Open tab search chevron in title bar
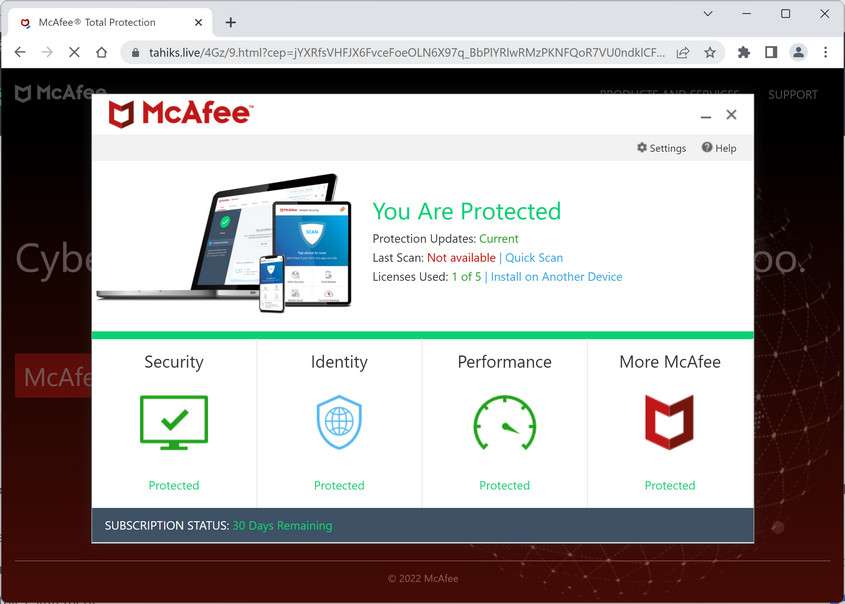The height and width of the screenshot is (604, 845). click(x=708, y=14)
